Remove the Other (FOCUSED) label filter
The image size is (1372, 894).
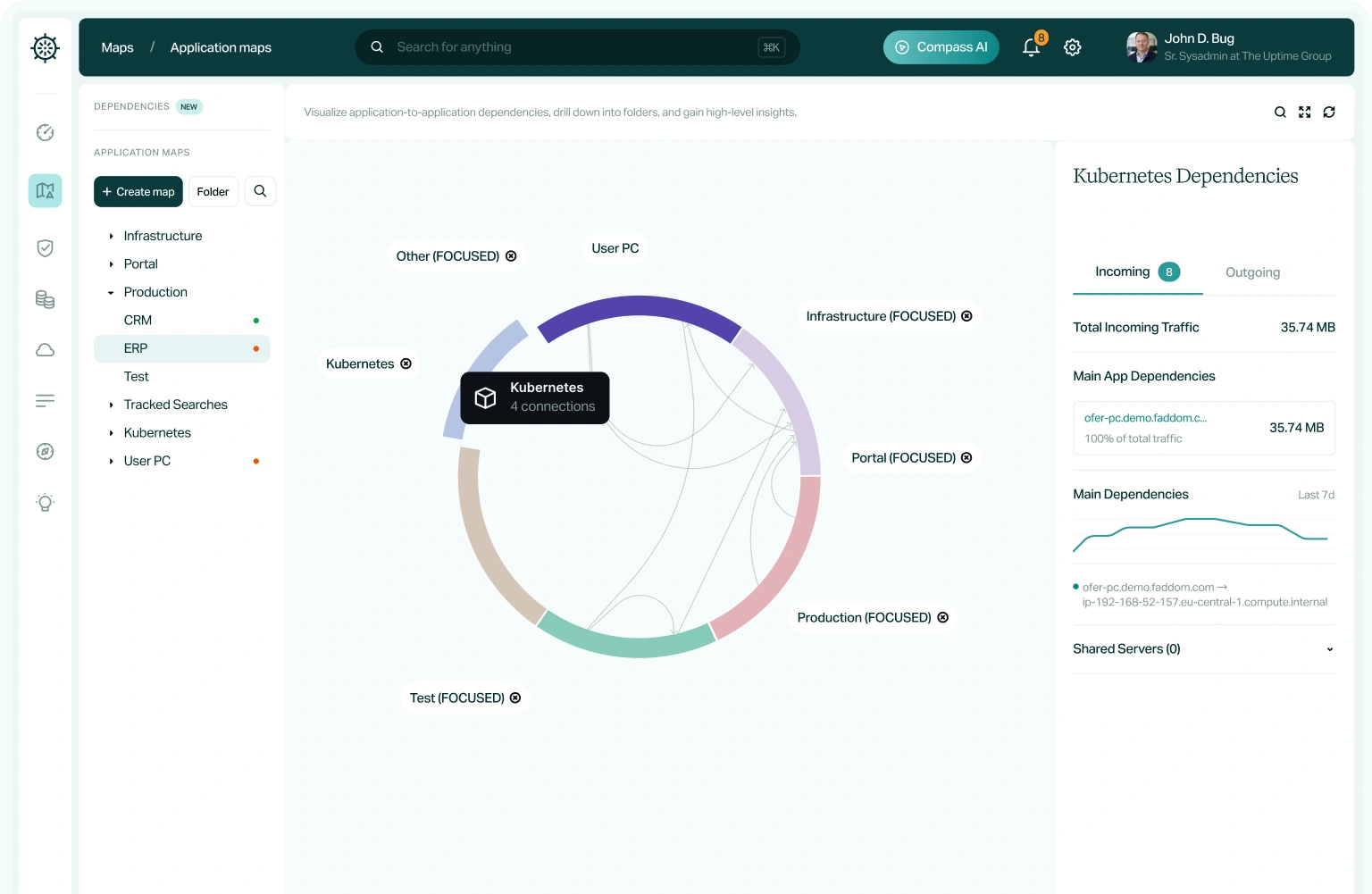511,256
